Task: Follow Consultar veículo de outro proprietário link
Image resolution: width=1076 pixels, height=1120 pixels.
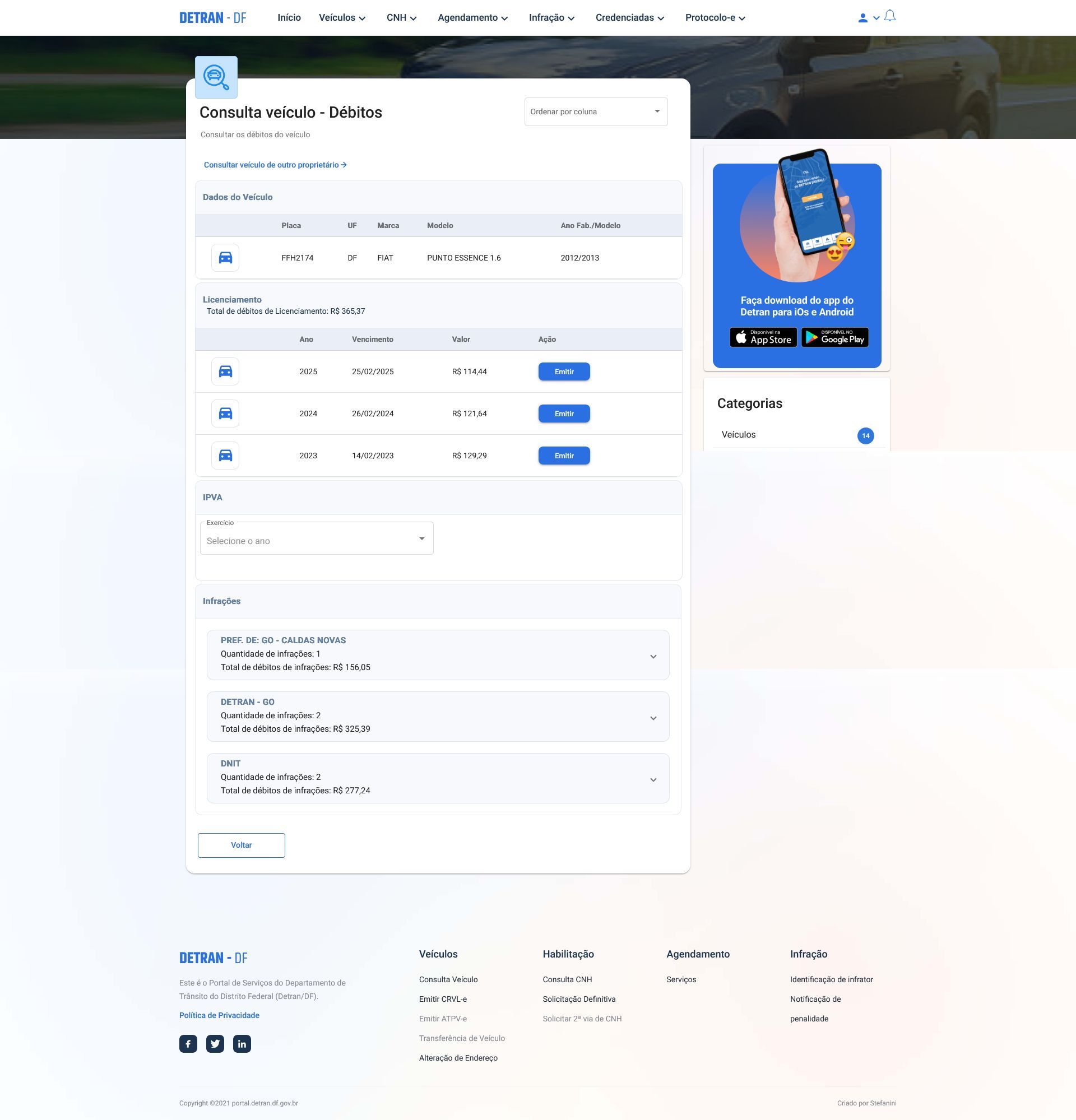Action: [275, 165]
